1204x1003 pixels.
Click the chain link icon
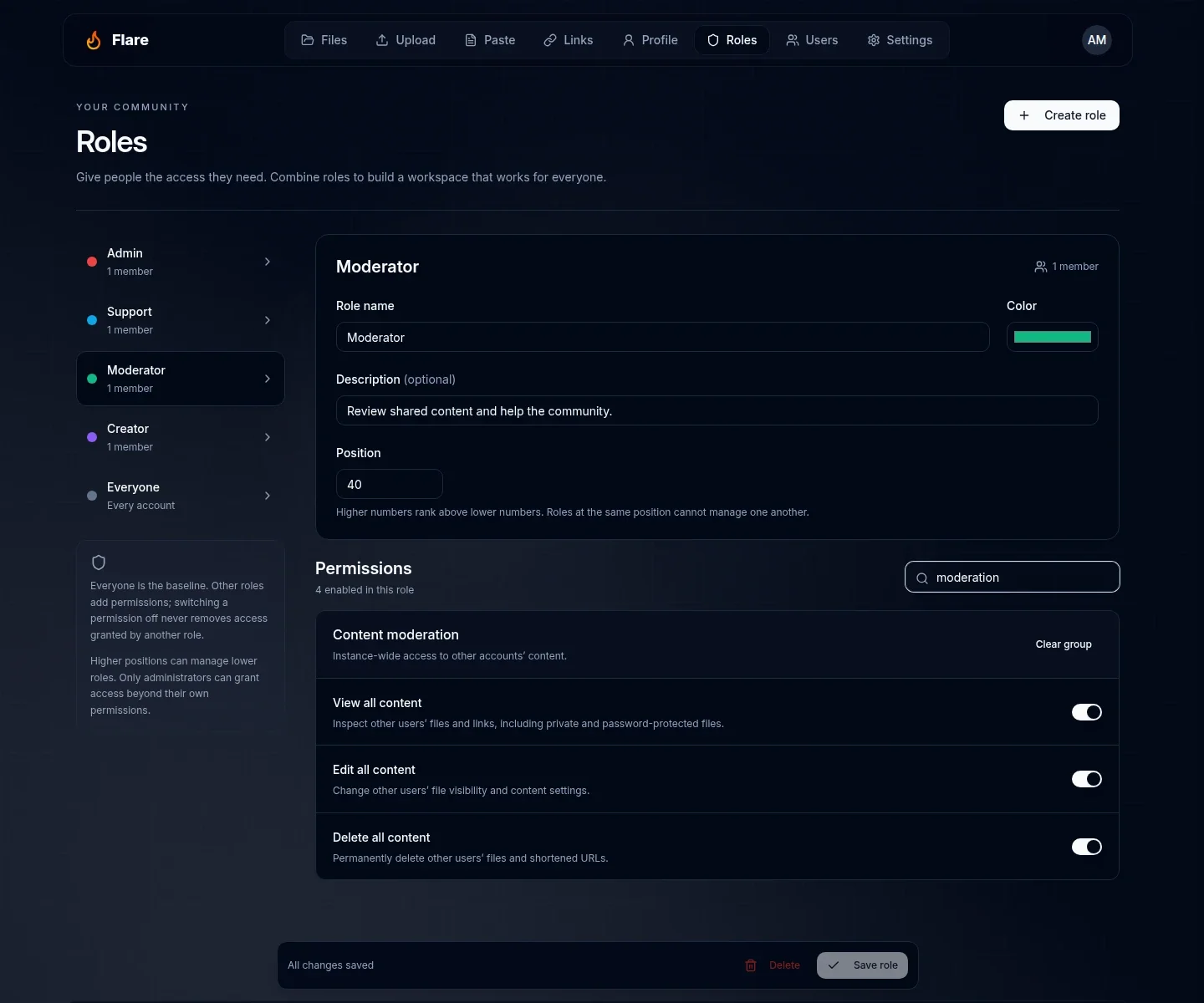coord(550,40)
